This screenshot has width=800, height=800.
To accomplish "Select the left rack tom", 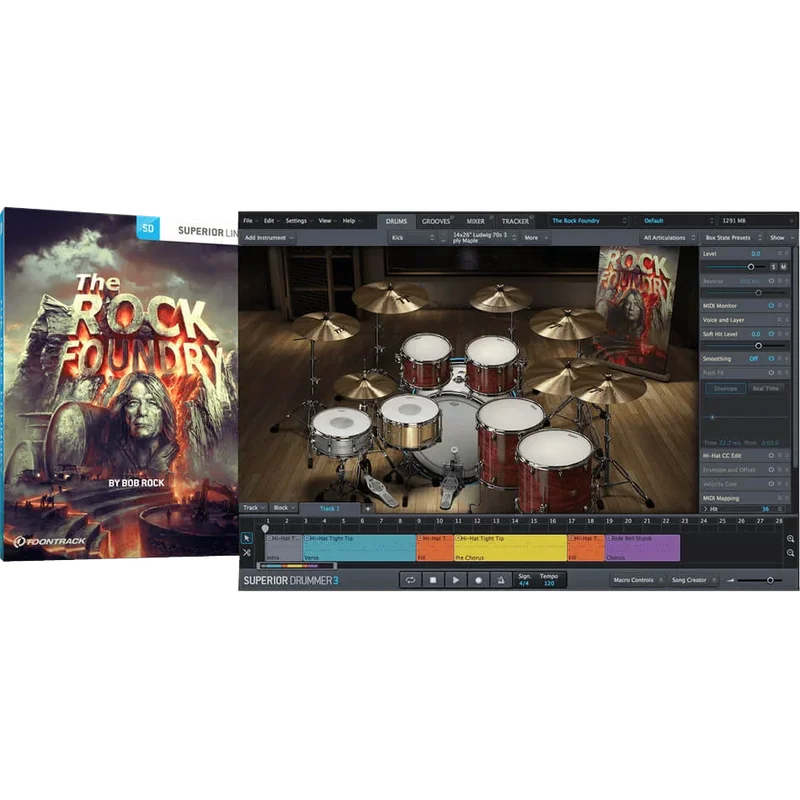I will (x=426, y=361).
